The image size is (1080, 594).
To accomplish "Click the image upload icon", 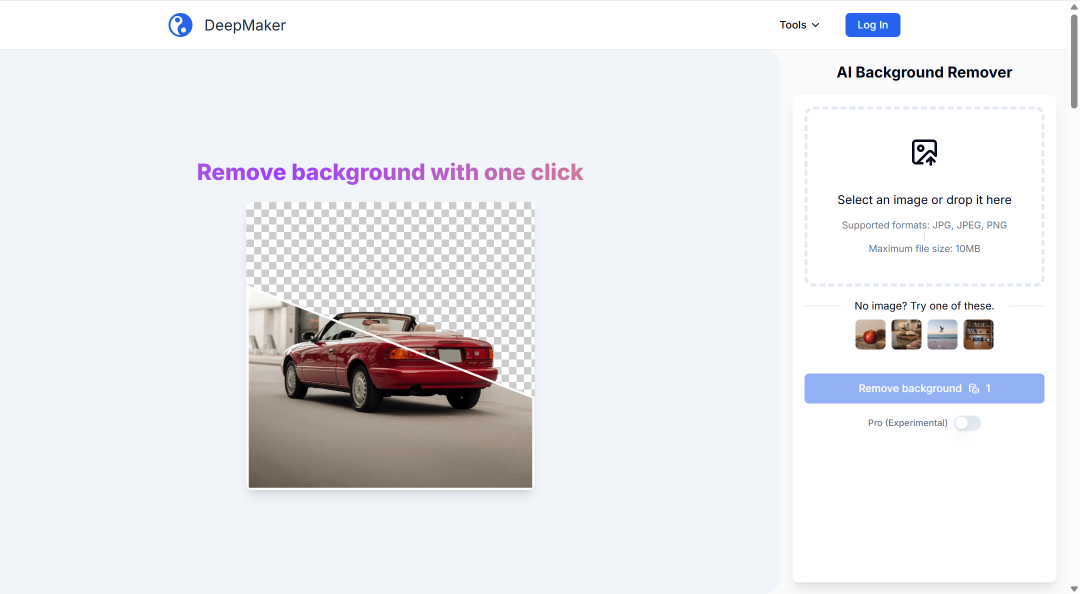I will coord(924,152).
